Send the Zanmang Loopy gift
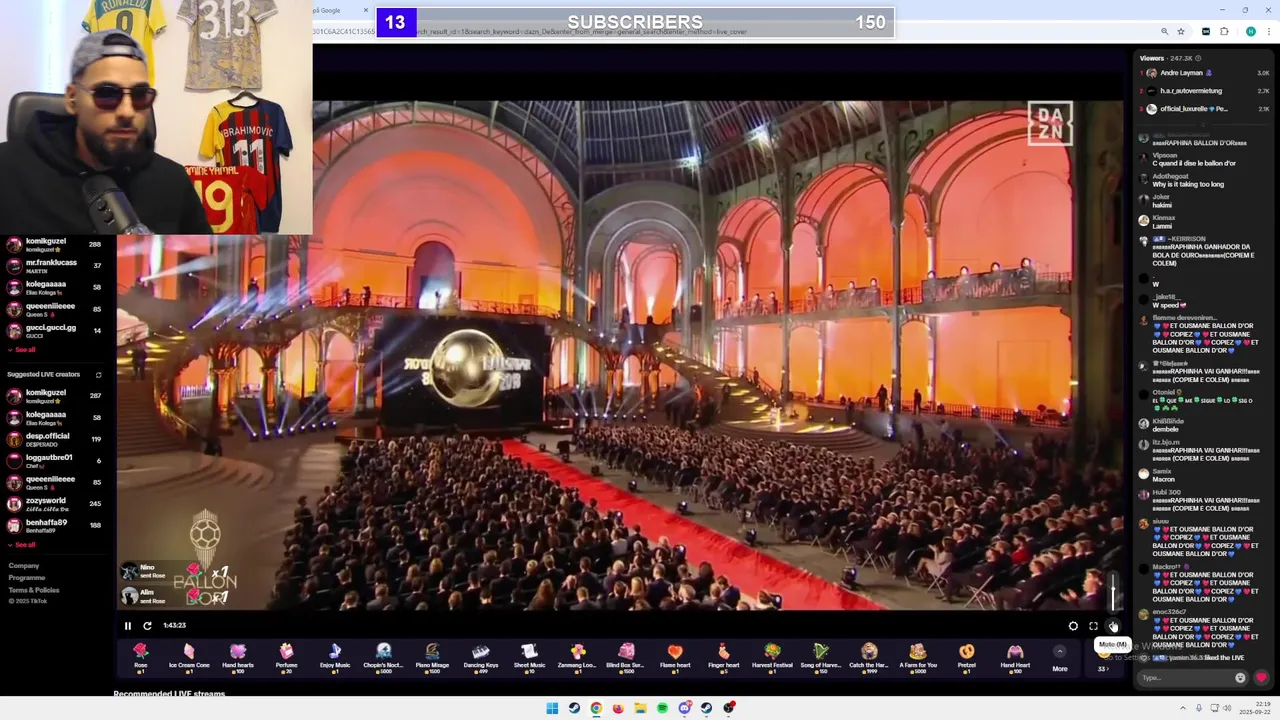This screenshot has width=1280, height=720. pyautogui.click(x=577, y=656)
